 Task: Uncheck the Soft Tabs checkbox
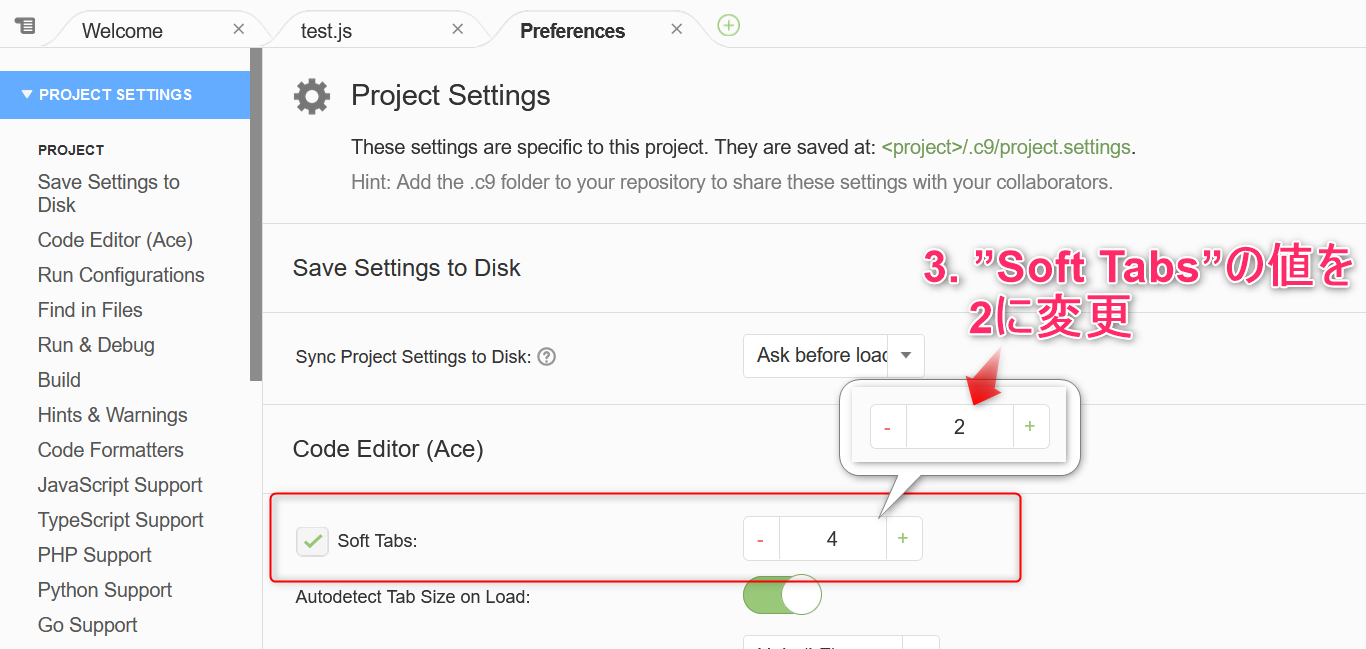coord(313,541)
